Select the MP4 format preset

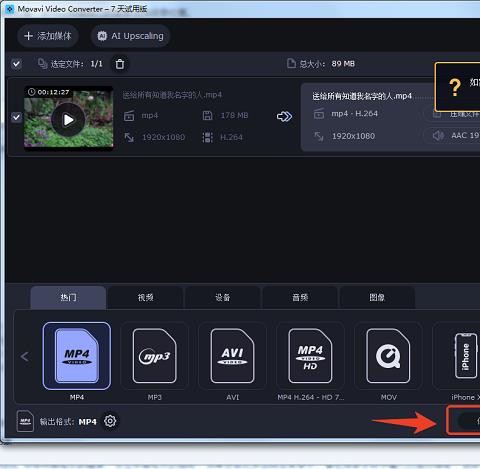point(77,356)
